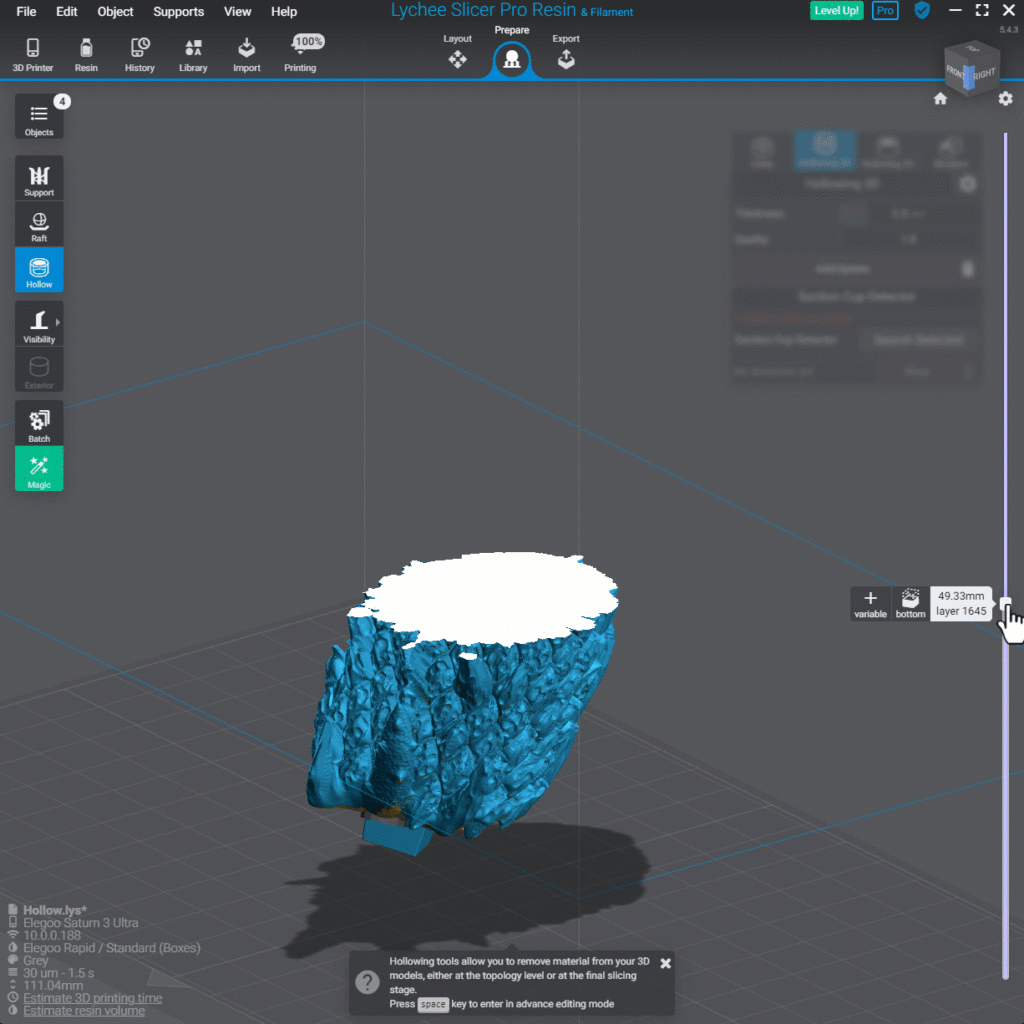
Task: Open the Batch tool
Action: (x=38, y=422)
